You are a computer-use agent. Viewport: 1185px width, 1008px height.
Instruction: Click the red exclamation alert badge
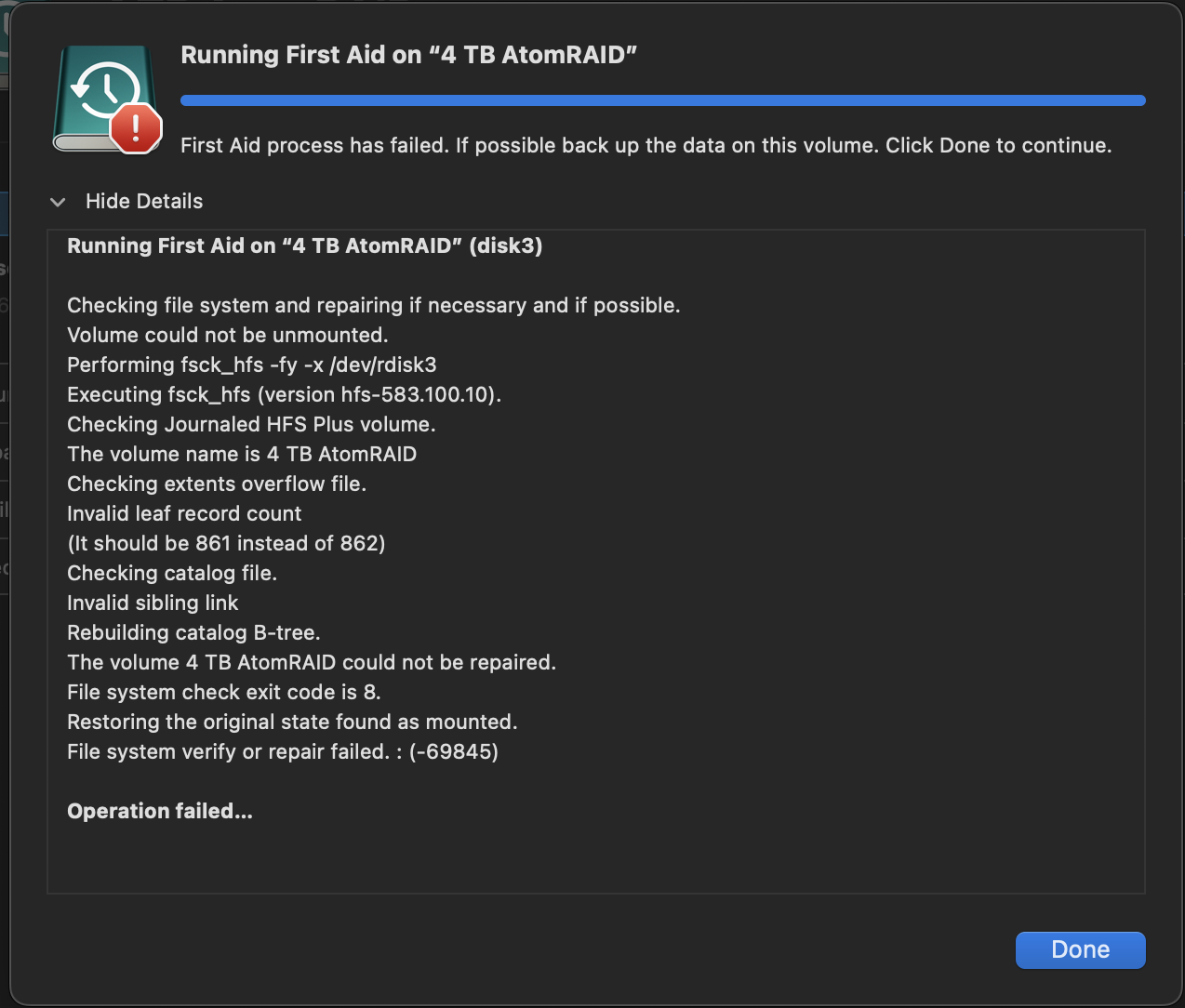[x=137, y=128]
